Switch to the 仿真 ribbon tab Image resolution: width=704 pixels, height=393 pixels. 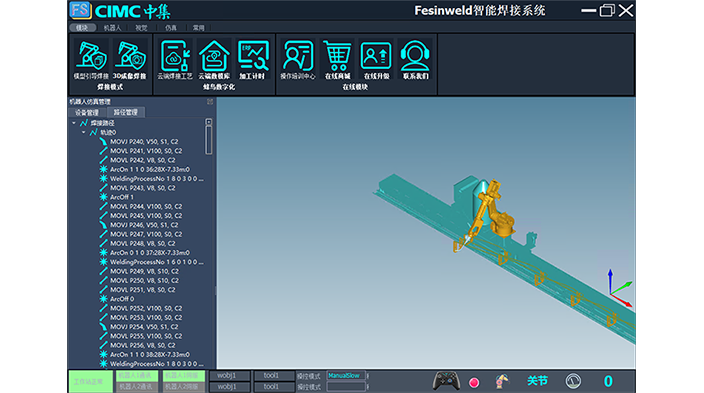pyautogui.click(x=171, y=28)
